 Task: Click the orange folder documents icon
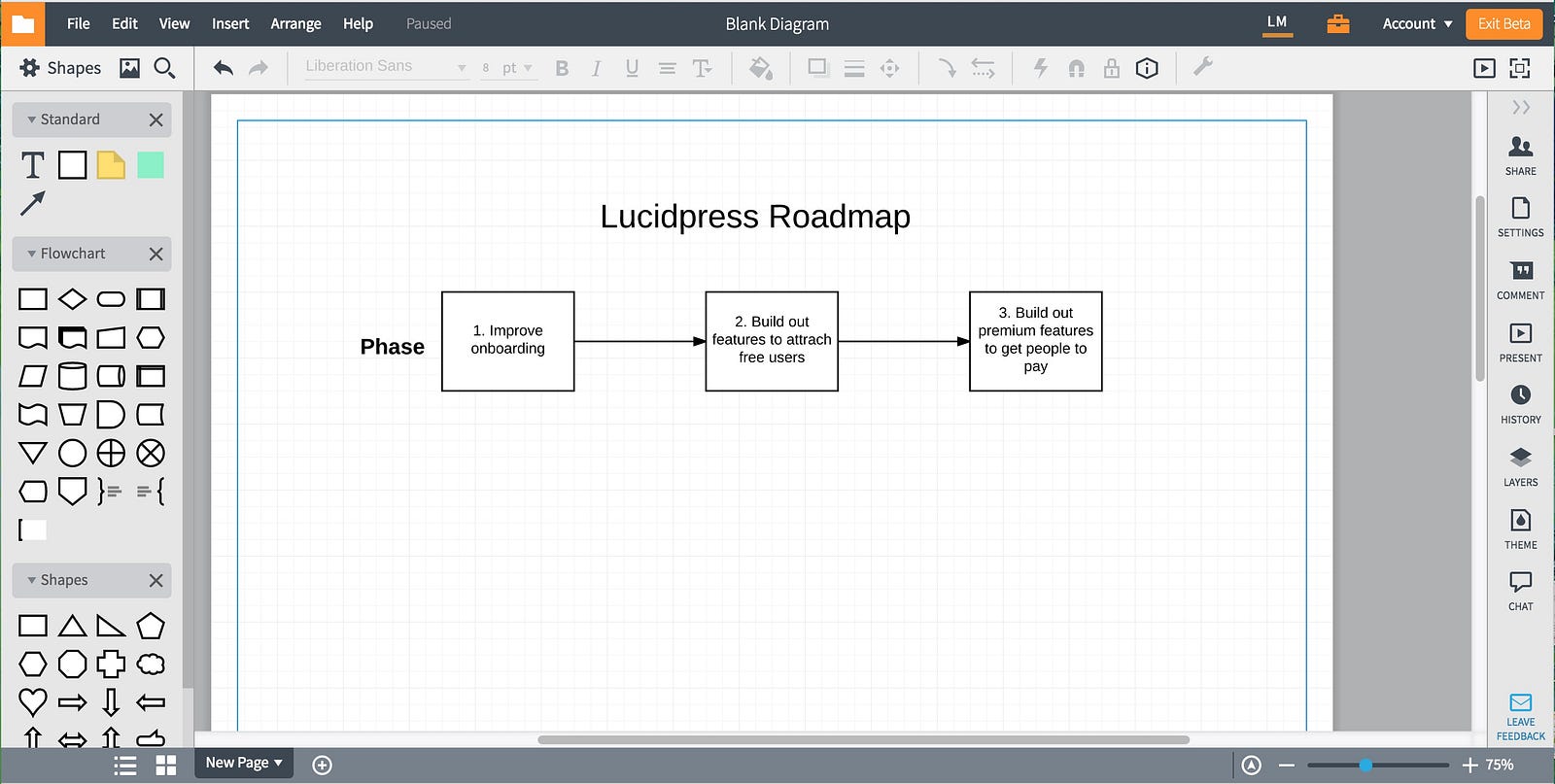pos(22,23)
